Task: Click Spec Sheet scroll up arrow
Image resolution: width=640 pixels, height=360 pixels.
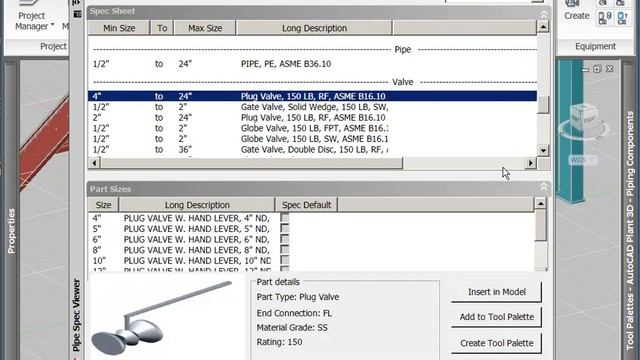Action: tap(543, 27)
